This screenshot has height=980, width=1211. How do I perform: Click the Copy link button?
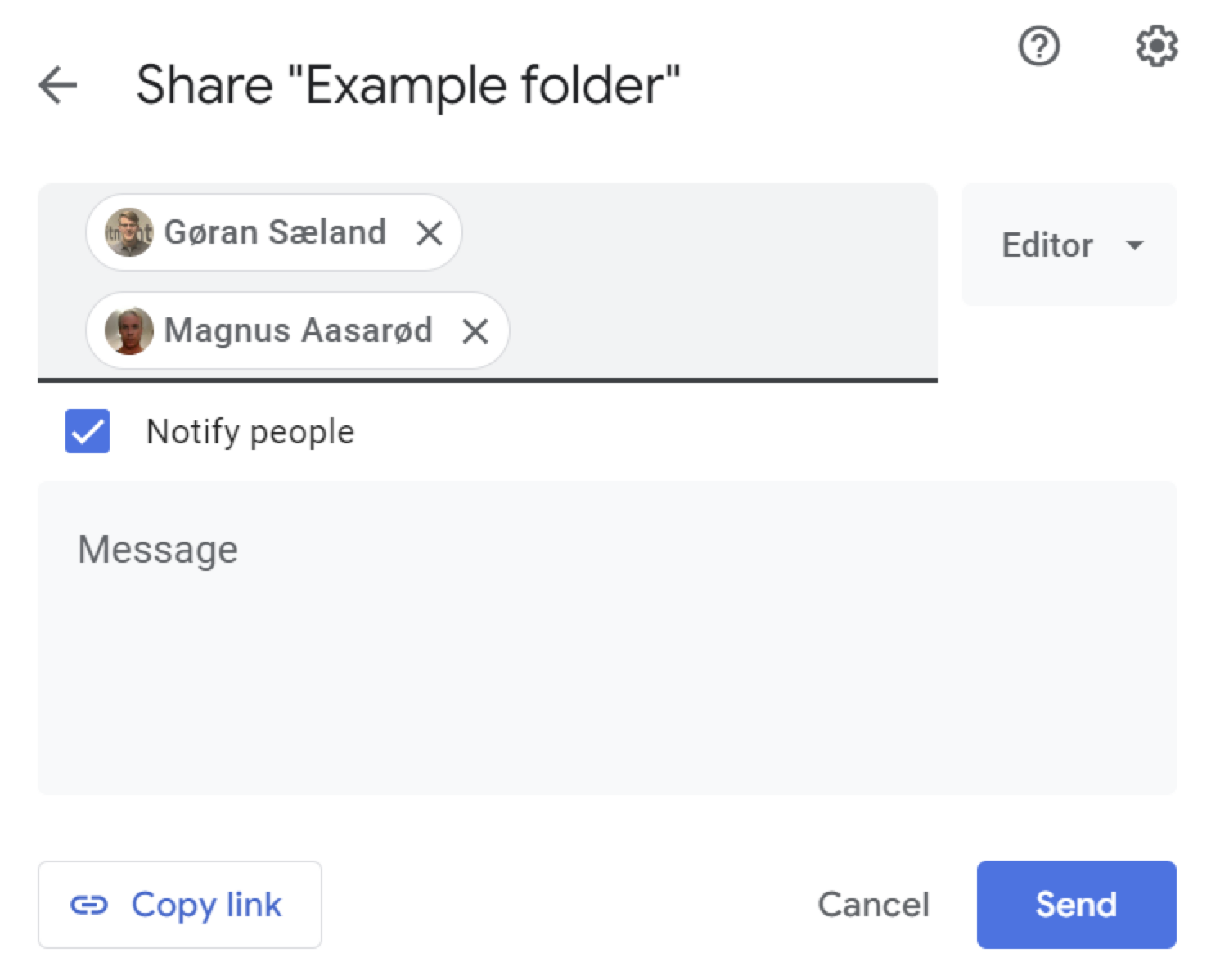[x=180, y=905]
